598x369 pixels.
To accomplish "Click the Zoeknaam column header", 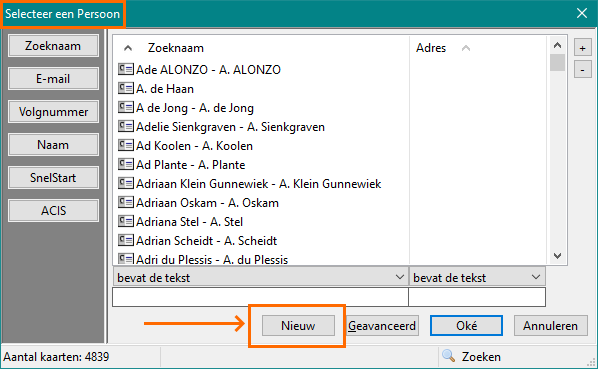I will tap(176, 48).
